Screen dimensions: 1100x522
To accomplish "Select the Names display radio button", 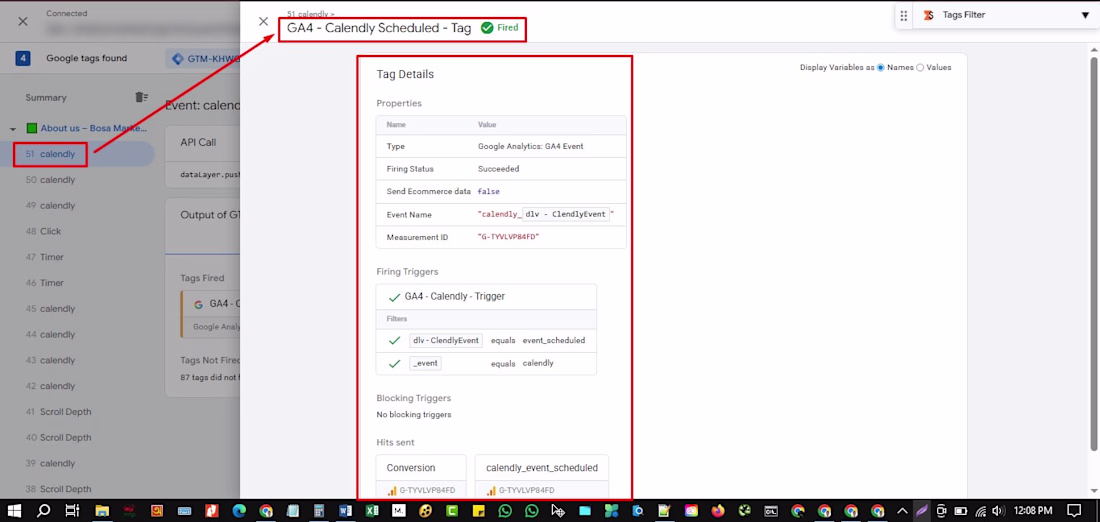I will [881, 67].
